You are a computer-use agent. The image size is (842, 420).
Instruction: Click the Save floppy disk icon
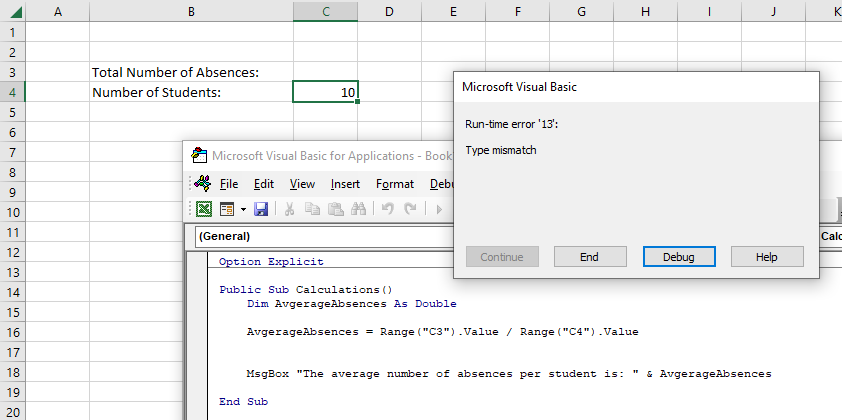pyautogui.click(x=261, y=209)
